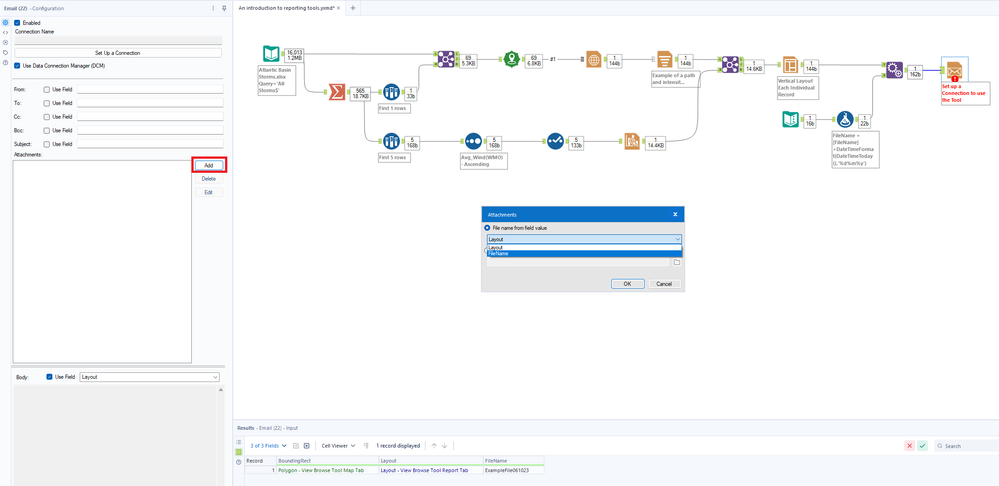
Task: Open the Body field dropdown showing Layout
Action: 149,377
